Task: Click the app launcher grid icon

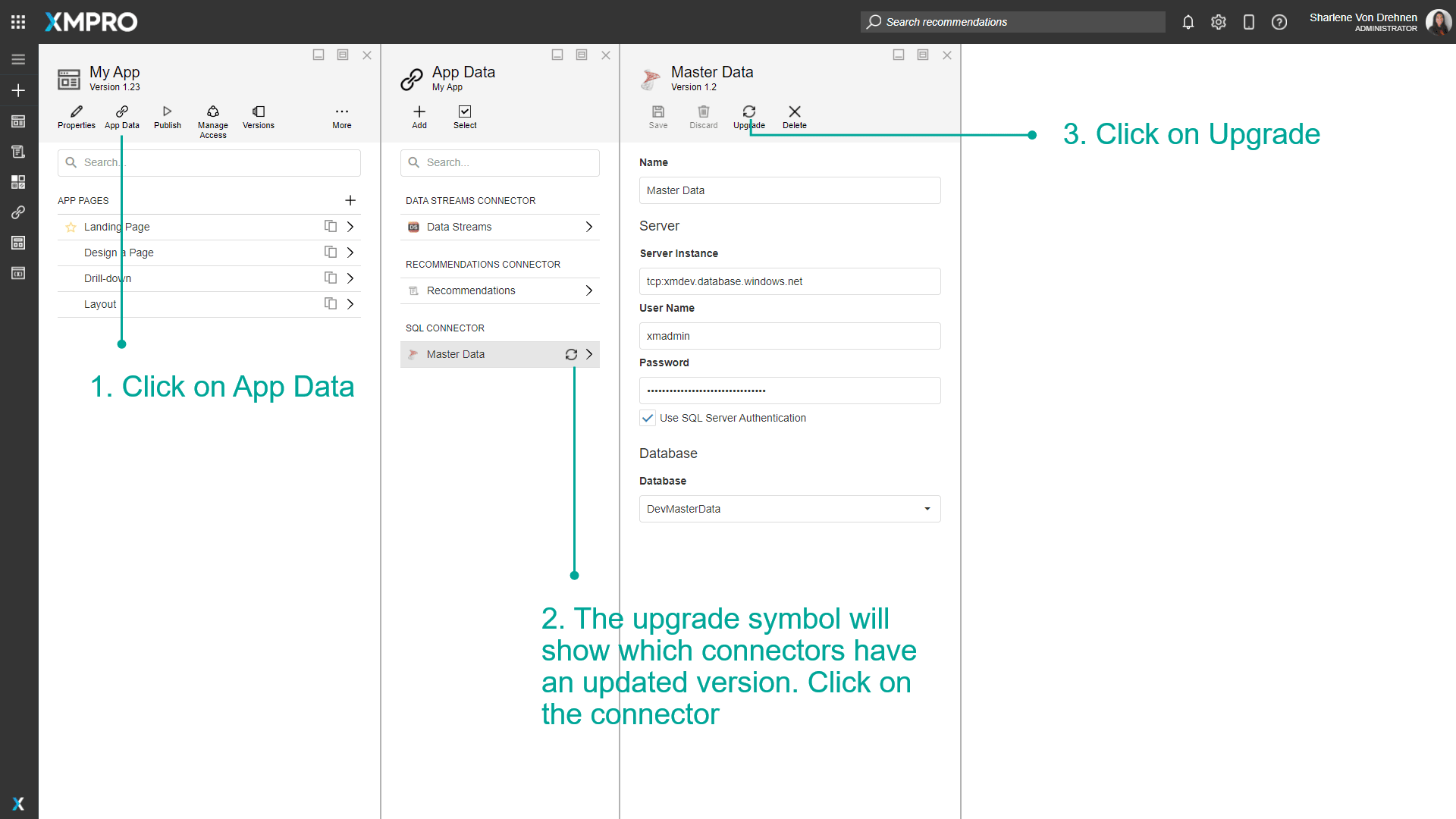Action: tap(18, 22)
